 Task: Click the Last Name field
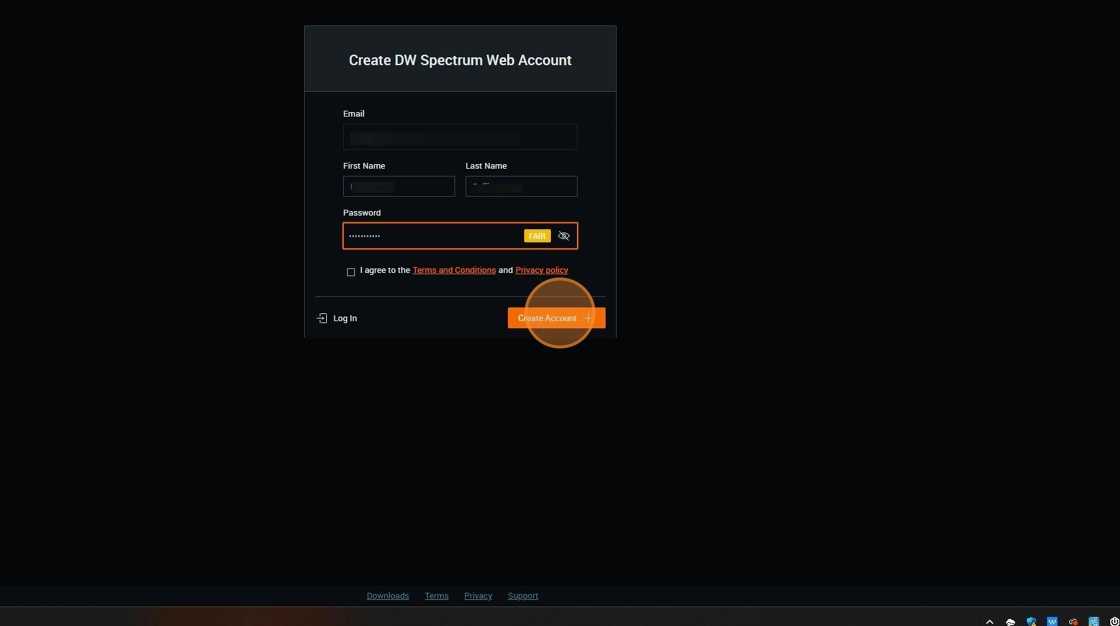coord(521,187)
